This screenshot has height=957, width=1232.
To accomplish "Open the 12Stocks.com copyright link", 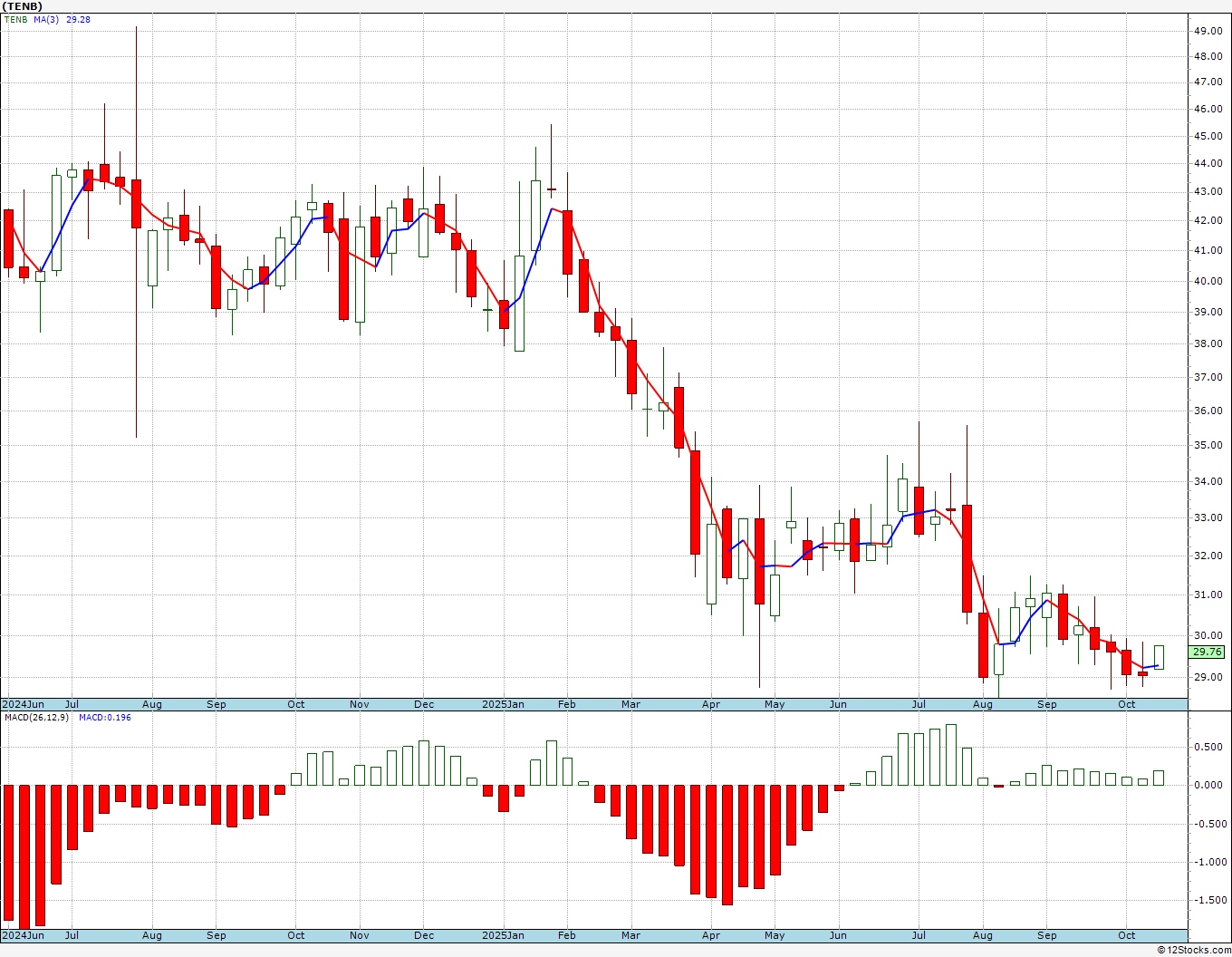I will (x=1194, y=950).
